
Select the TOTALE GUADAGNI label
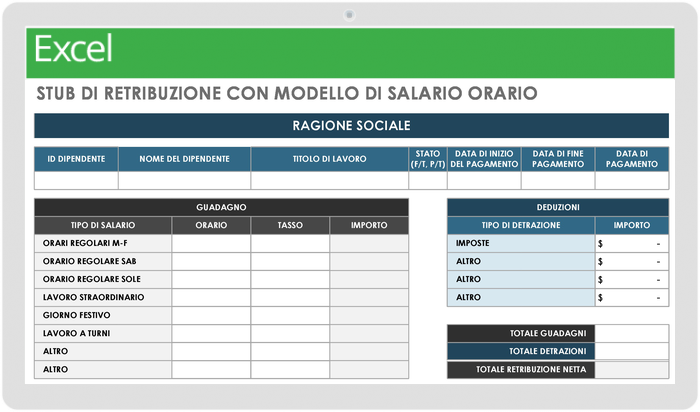click(x=521, y=333)
